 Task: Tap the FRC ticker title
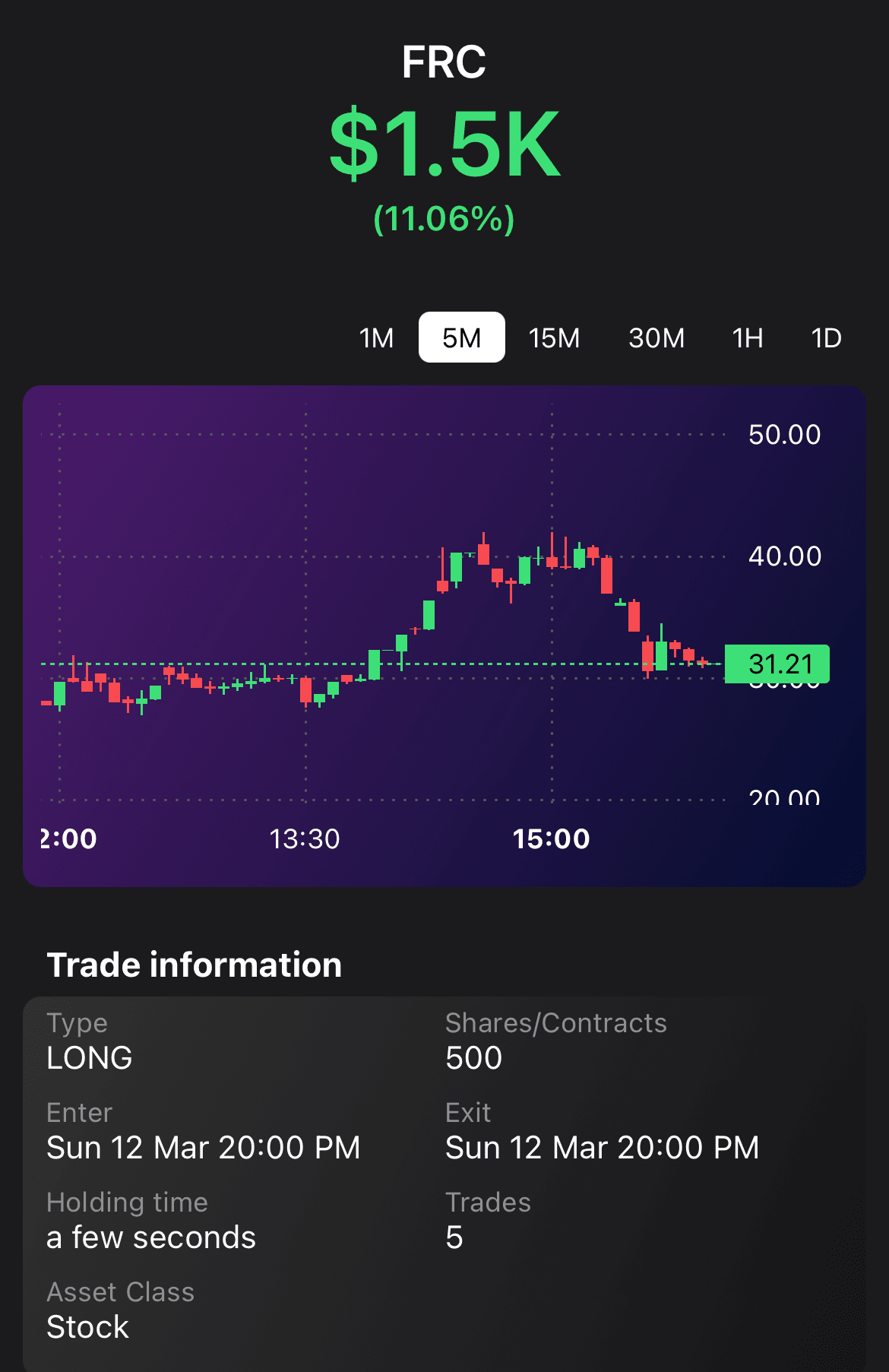click(444, 62)
